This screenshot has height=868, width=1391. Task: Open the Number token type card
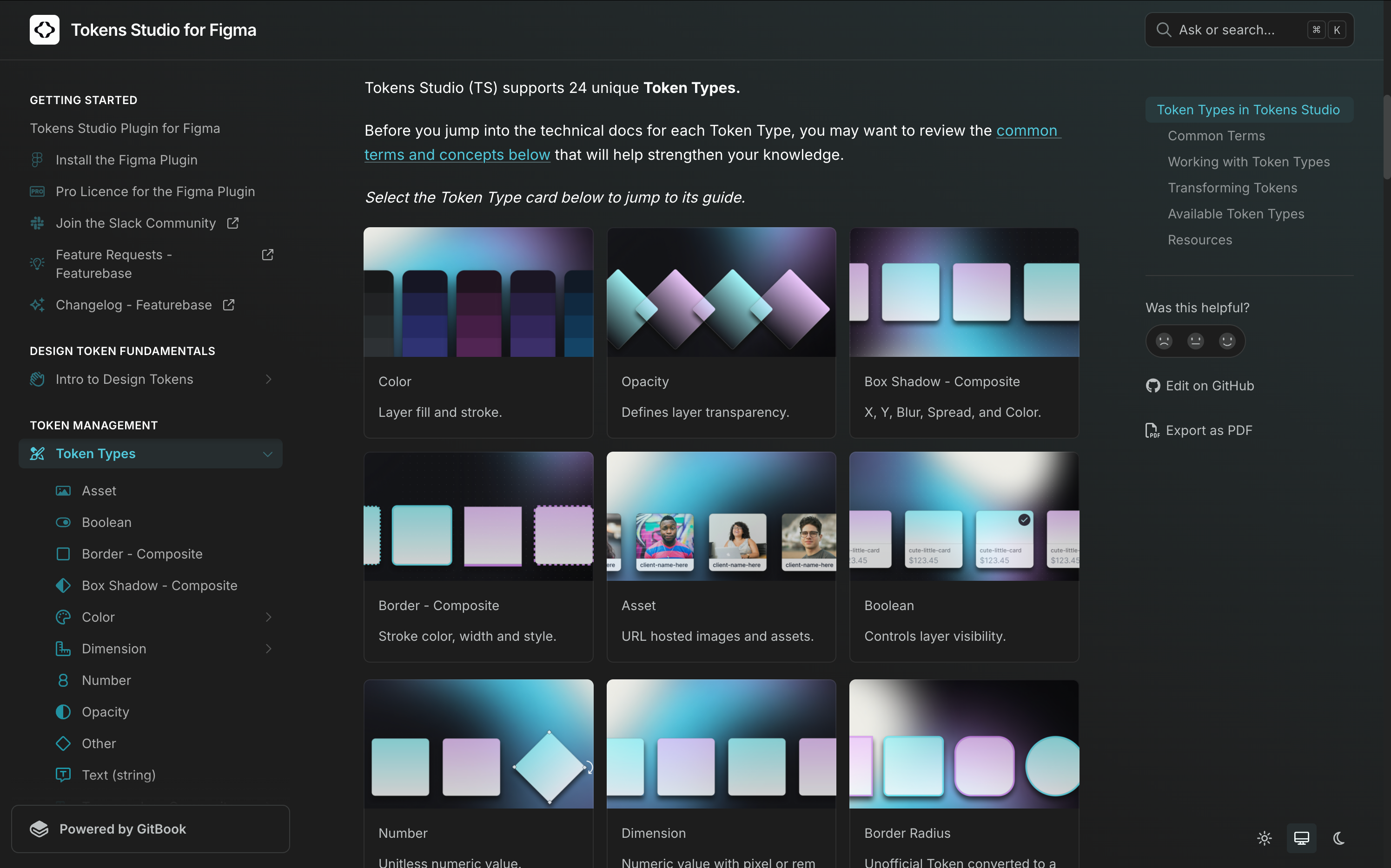(x=478, y=774)
